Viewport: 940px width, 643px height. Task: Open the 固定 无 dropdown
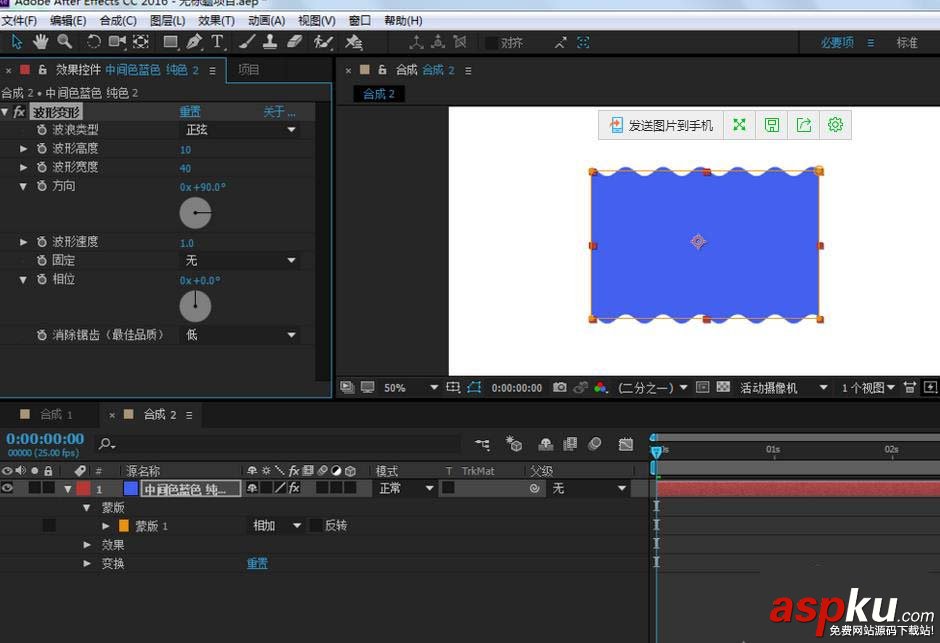[x=239, y=260]
